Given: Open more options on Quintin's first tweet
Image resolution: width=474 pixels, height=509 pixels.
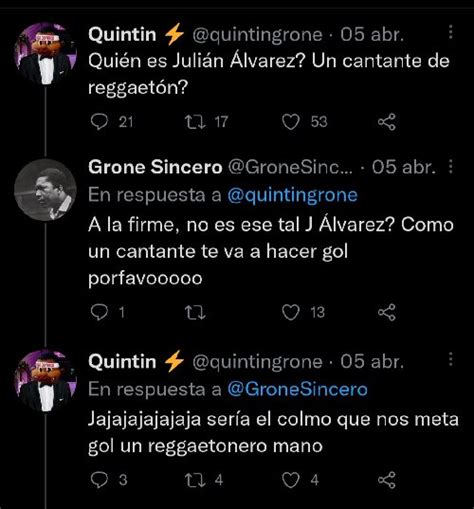Looking at the screenshot, I should [x=451, y=32].
